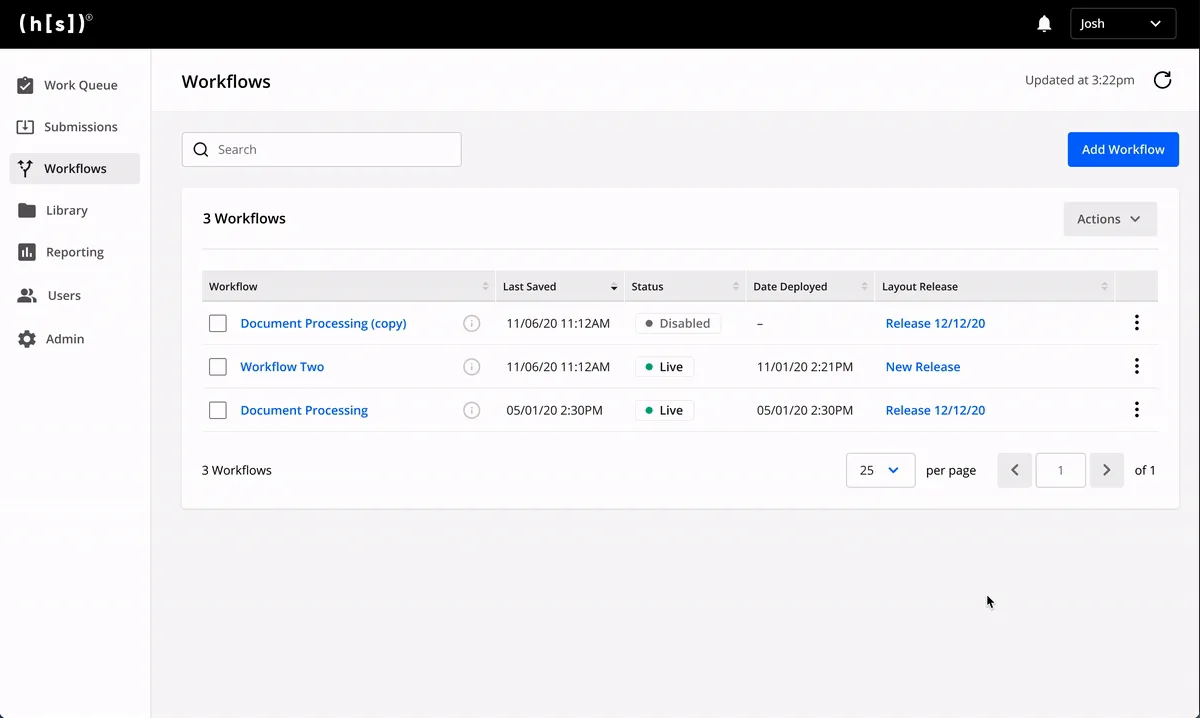Image resolution: width=1200 pixels, height=718 pixels.
Task: Open kebab menu for Document Processing (copy)
Action: [x=1136, y=323]
